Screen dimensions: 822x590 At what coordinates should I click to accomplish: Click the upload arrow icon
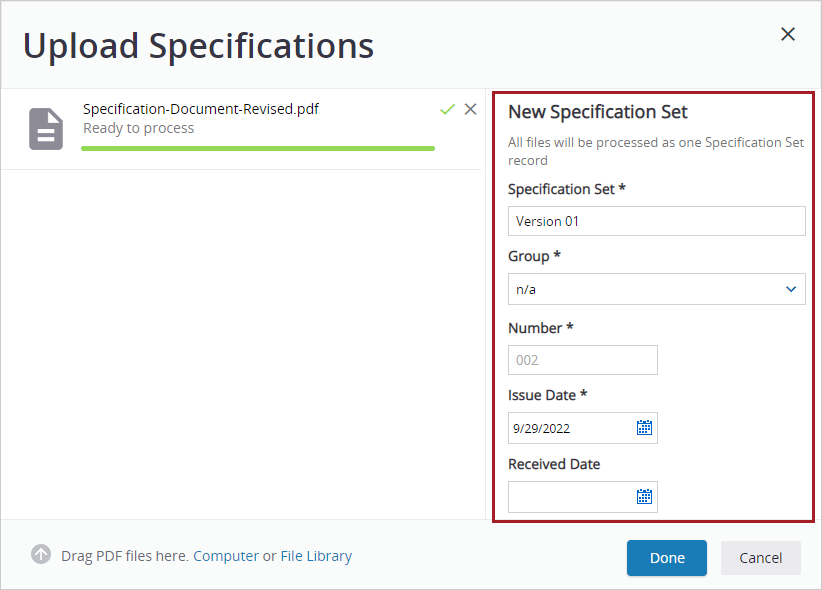tap(41, 554)
